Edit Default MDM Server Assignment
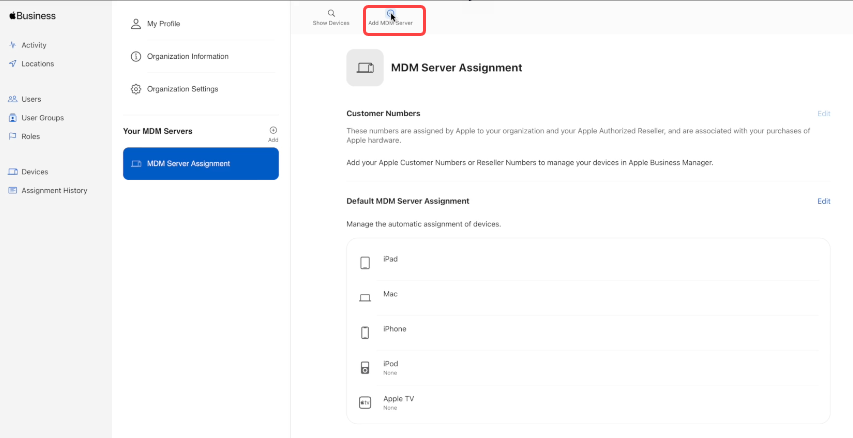 (x=823, y=201)
